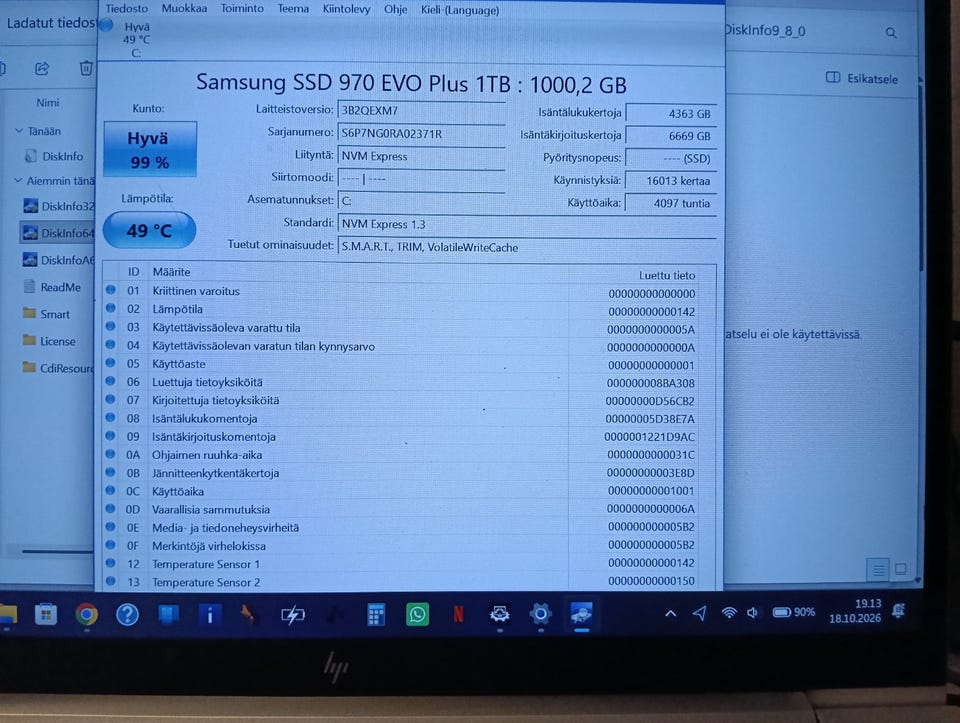Open the calculator icon on taskbar
Image resolution: width=960 pixels, height=723 pixels.
[376, 615]
